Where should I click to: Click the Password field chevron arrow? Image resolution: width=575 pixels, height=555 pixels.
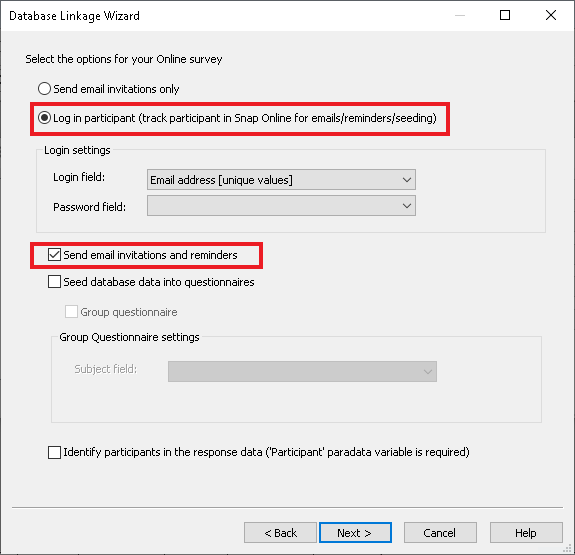pos(407,206)
